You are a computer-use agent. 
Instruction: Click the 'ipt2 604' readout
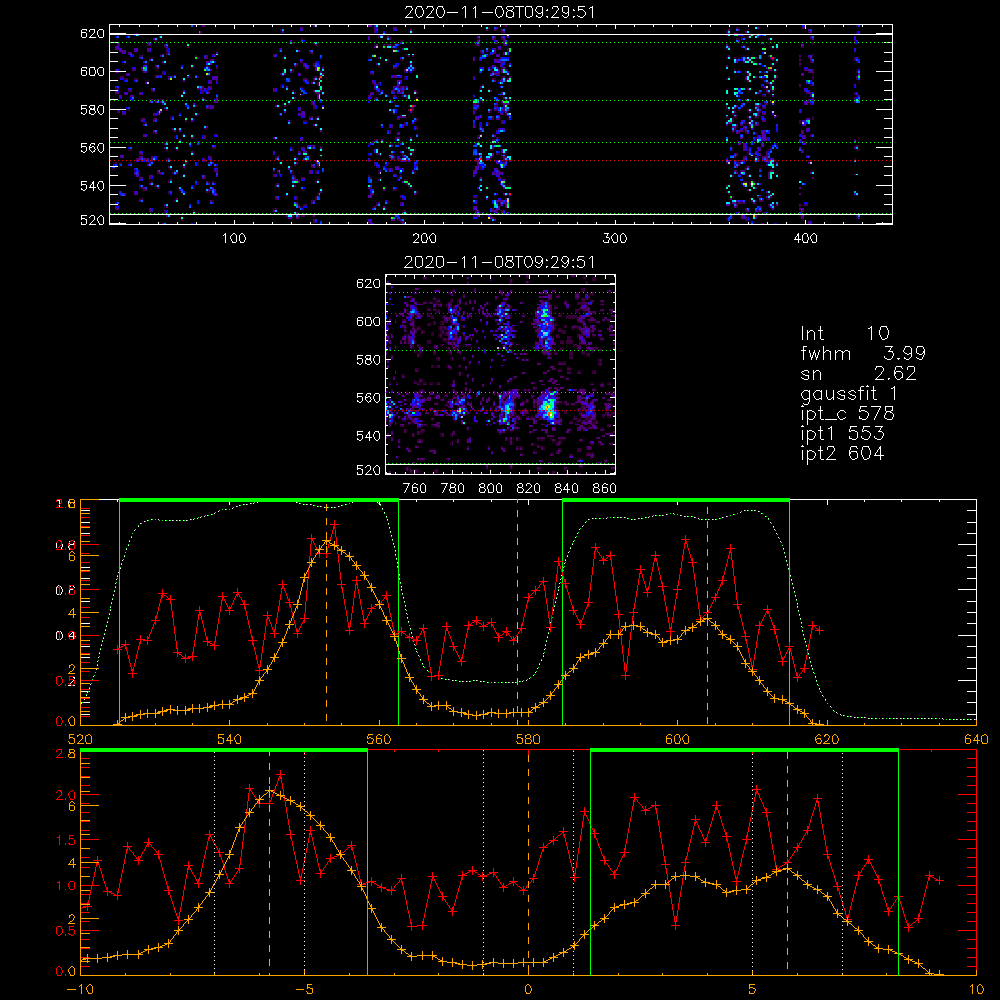pyautogui.click(x=842, y=453)
